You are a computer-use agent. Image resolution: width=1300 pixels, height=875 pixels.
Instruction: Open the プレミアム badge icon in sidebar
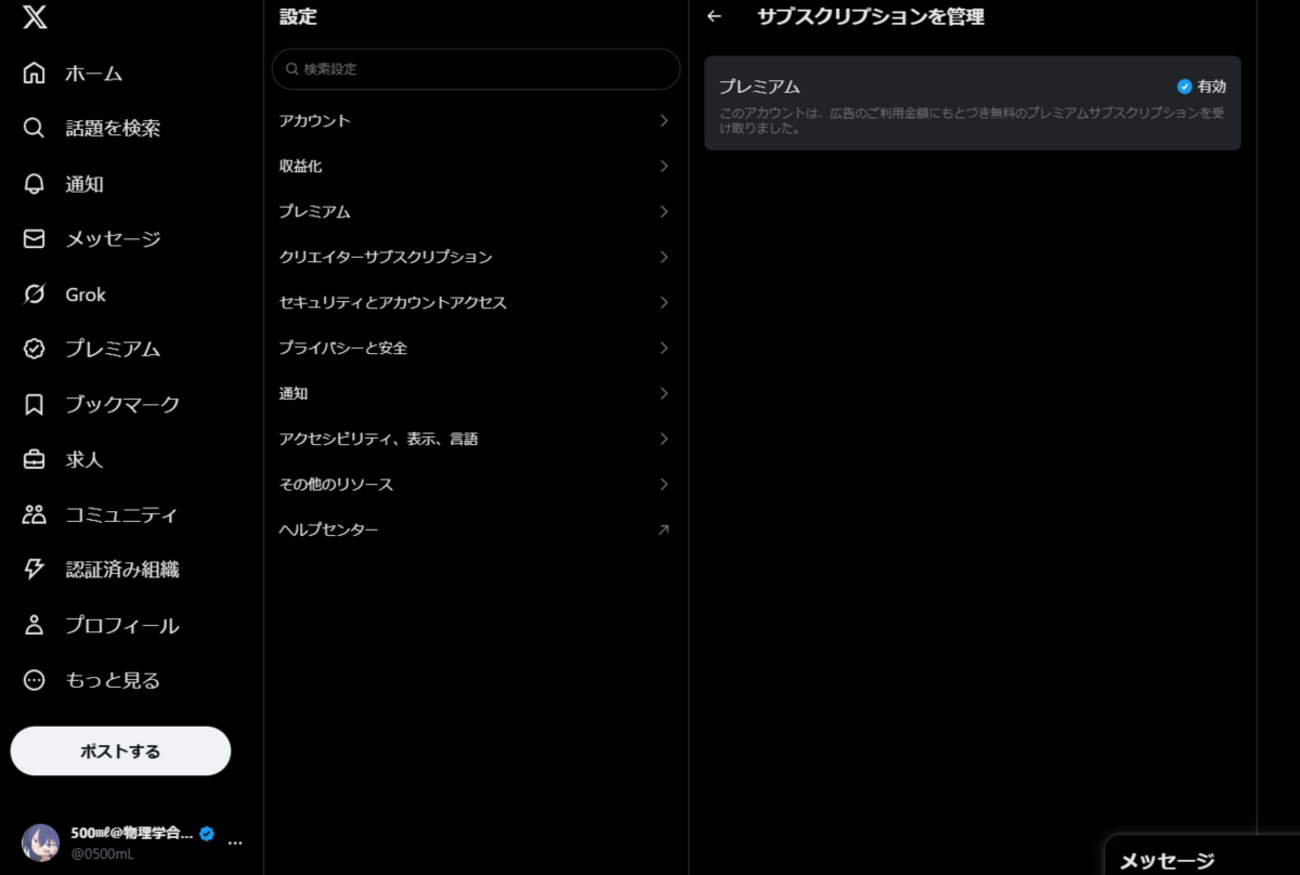(x=34, y=349)
